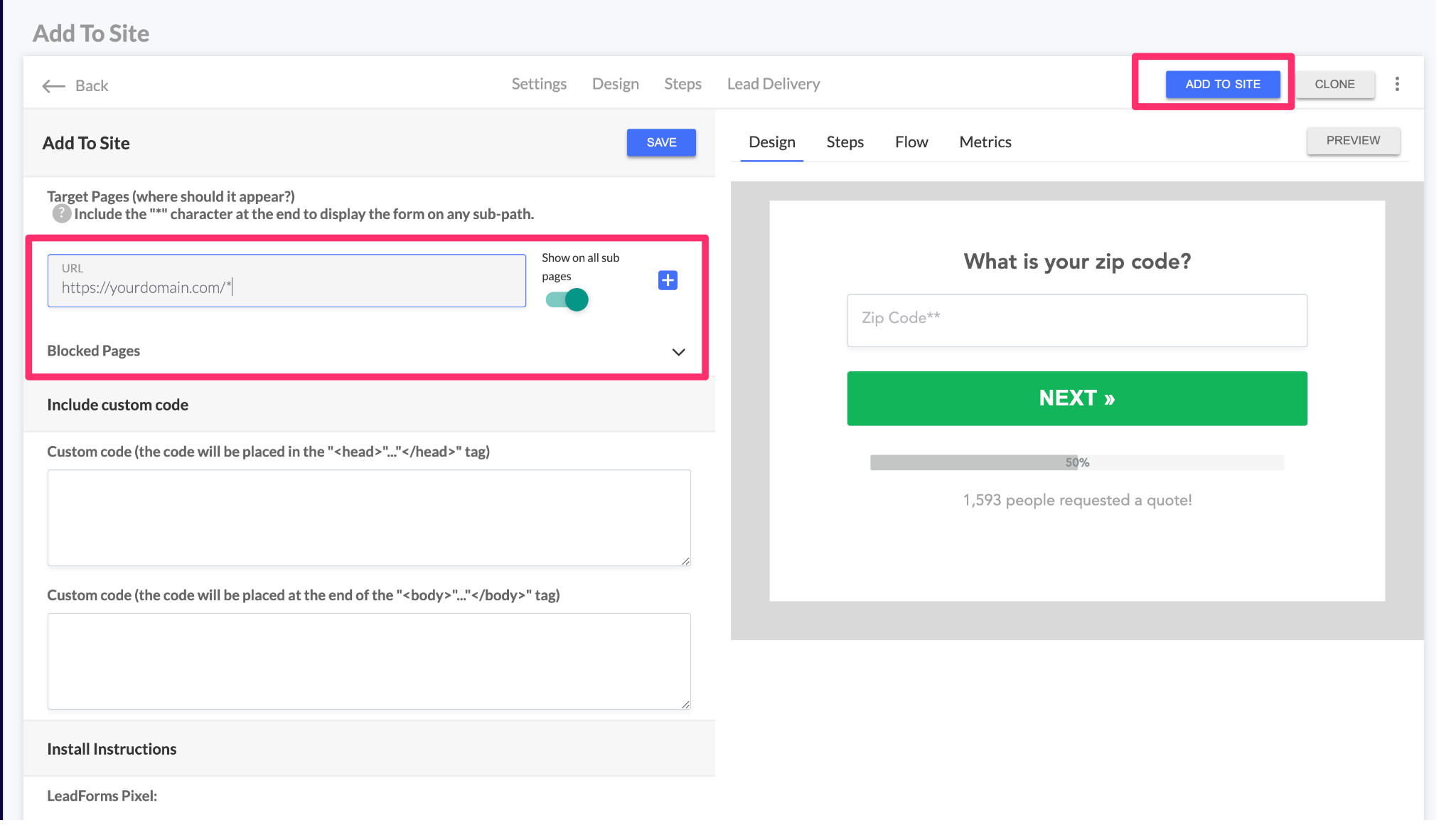
Task: Click the blue plus add URL icon
Action: [x=668, y=280]
